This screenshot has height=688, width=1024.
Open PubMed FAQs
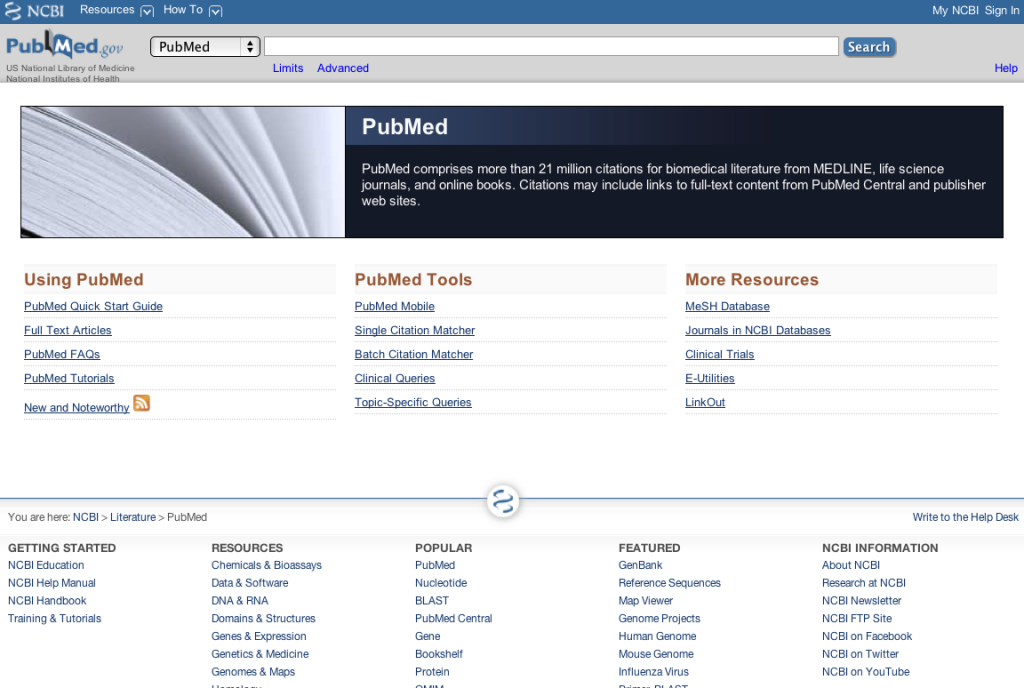(62, 354)
